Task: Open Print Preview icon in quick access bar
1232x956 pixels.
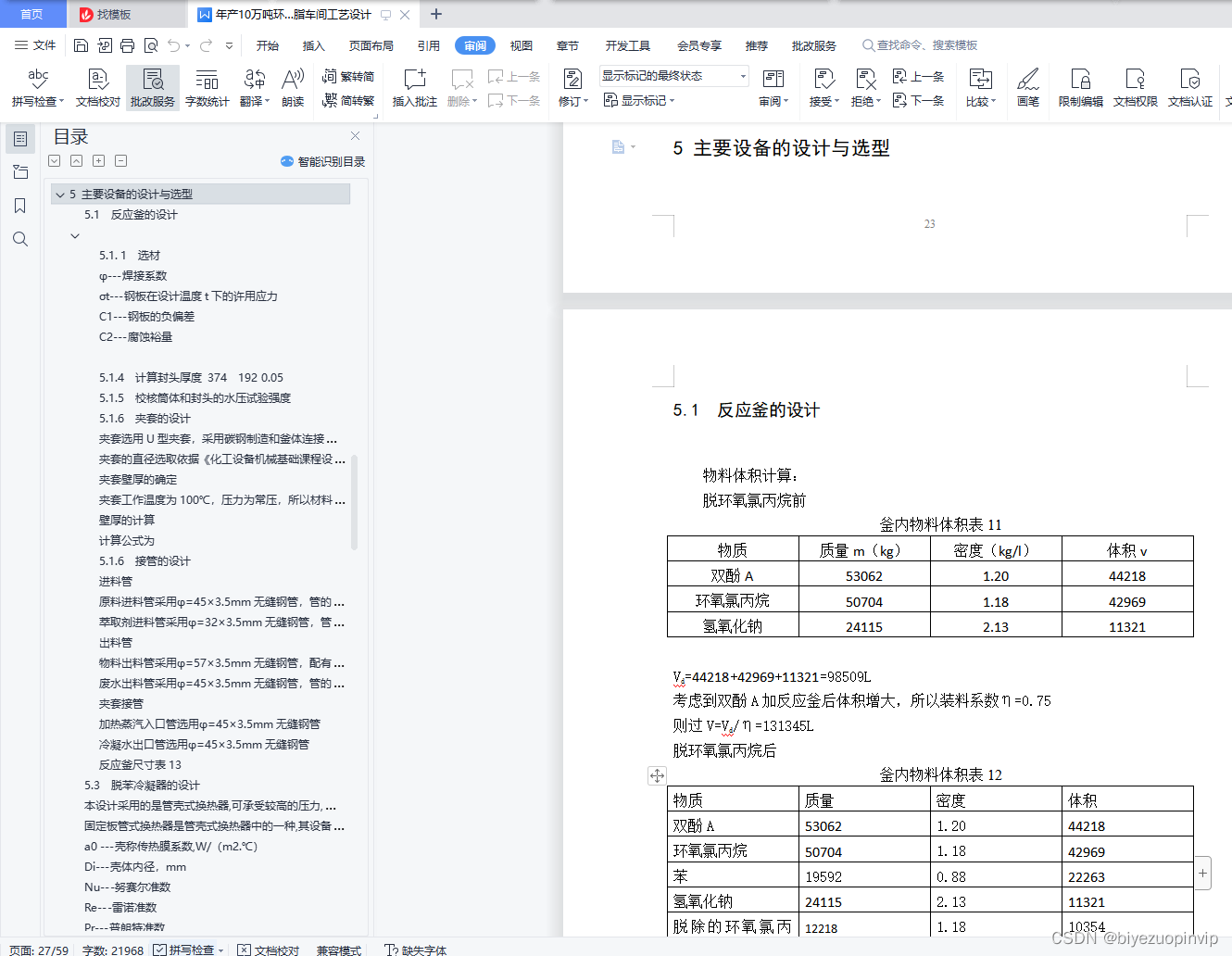Action: (150, 45)
